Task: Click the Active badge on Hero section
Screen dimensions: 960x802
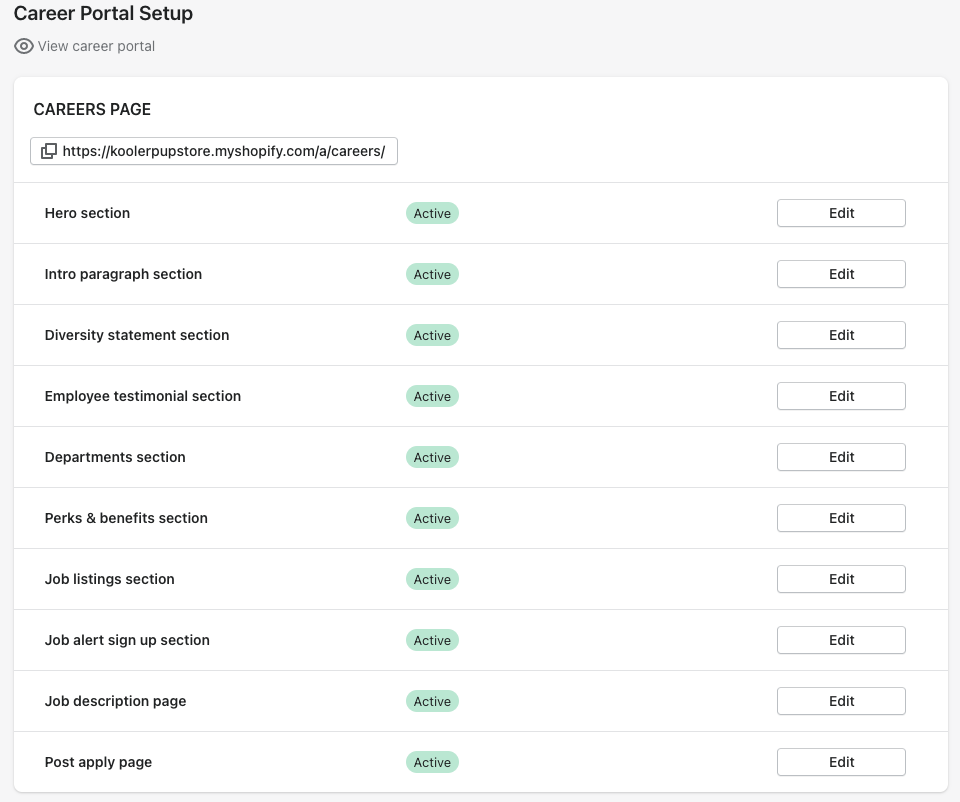Action: pos(432,213)
